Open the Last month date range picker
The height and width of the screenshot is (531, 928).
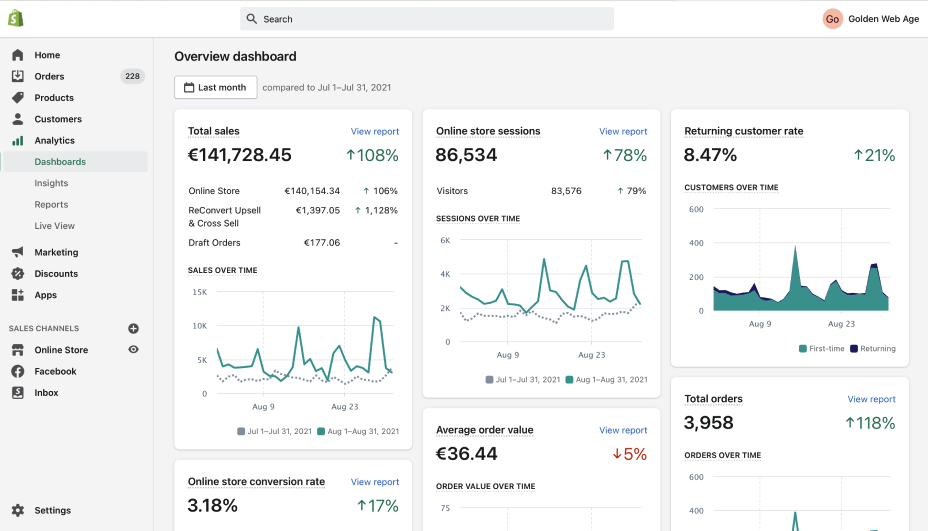[x=215, y=87]
